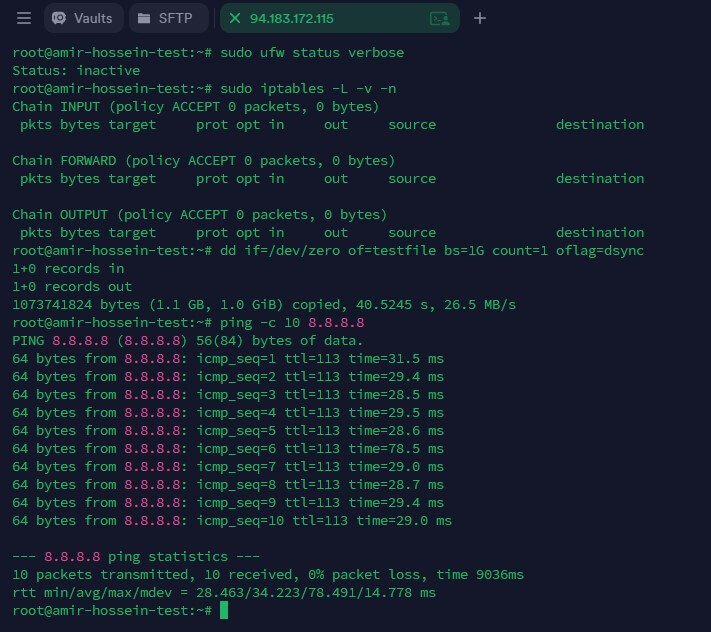Viewport: 711px width, 632px height.
Task: Click the icmp_seq=4 time=29.5 ms line
Action: click(228, 413)
